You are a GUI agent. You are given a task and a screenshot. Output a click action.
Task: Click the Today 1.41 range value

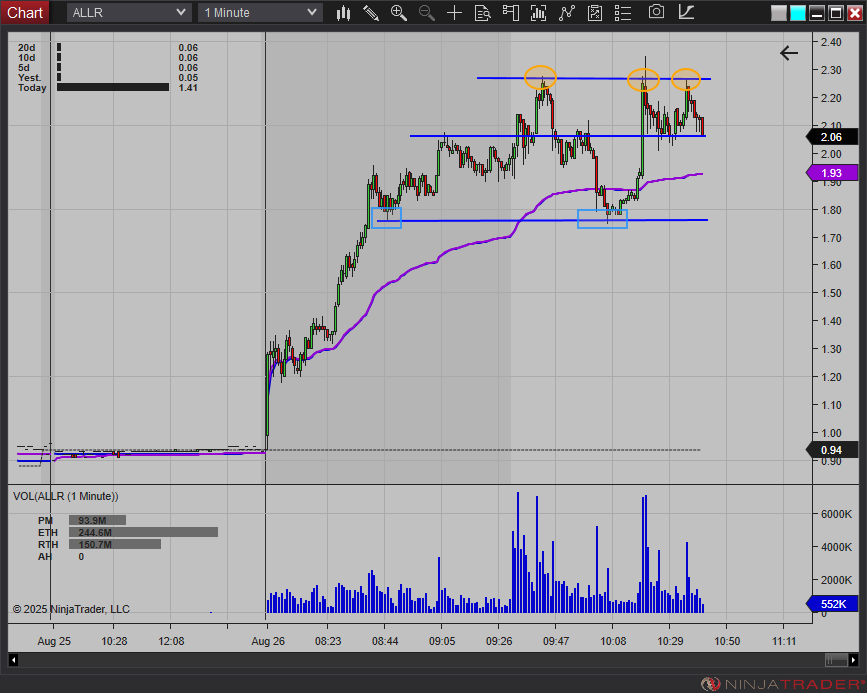point(188,87)
